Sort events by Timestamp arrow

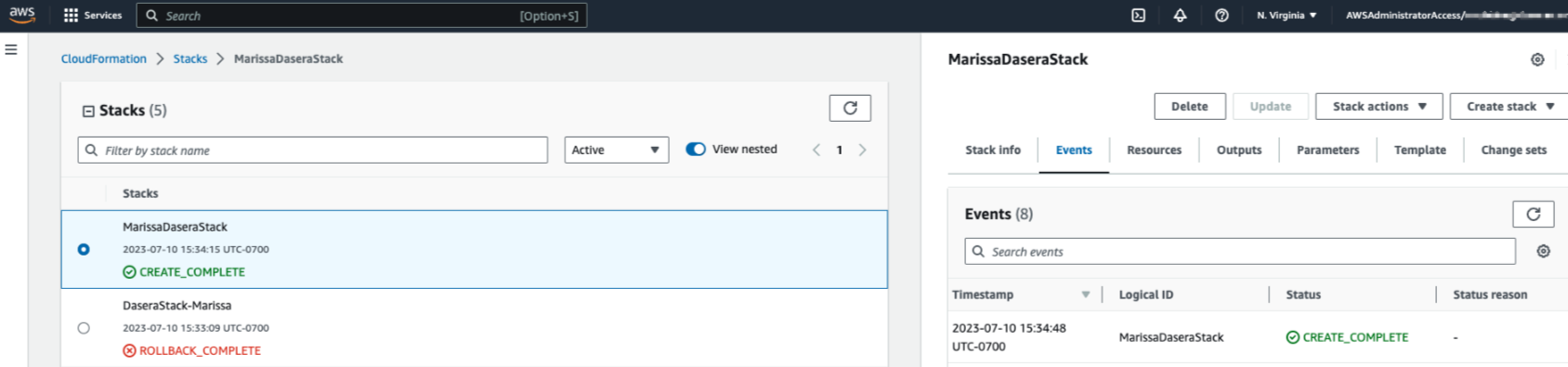[1085, 295]
